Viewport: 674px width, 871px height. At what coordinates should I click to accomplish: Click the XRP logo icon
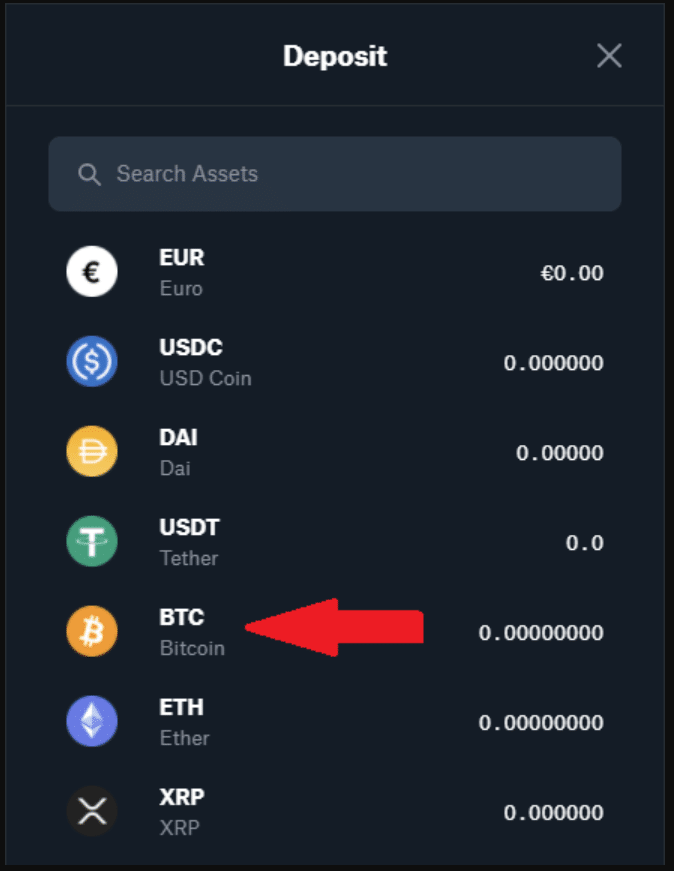(x=92, y=811)
